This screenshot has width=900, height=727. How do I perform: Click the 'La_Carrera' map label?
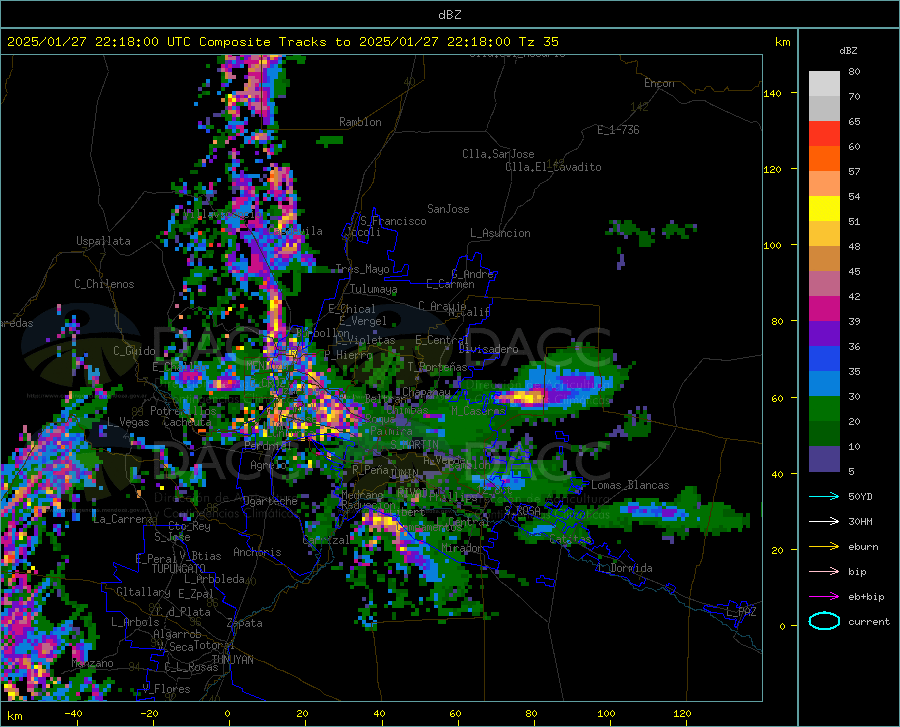tap(123, 519)
